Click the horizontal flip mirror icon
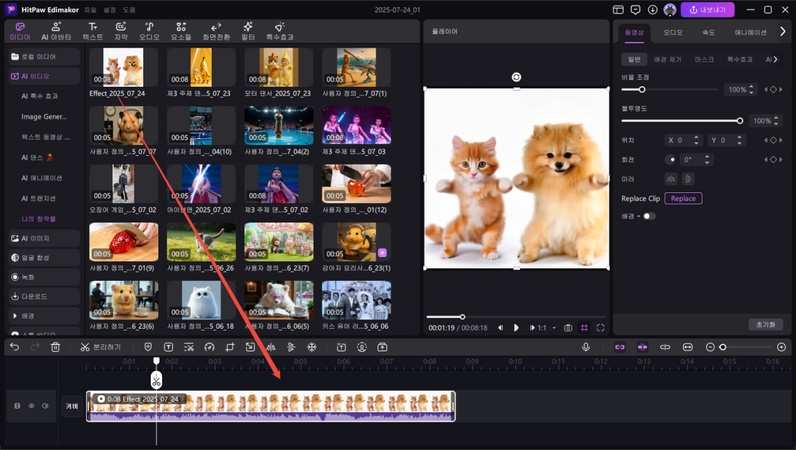 click(x=672, y=179)
